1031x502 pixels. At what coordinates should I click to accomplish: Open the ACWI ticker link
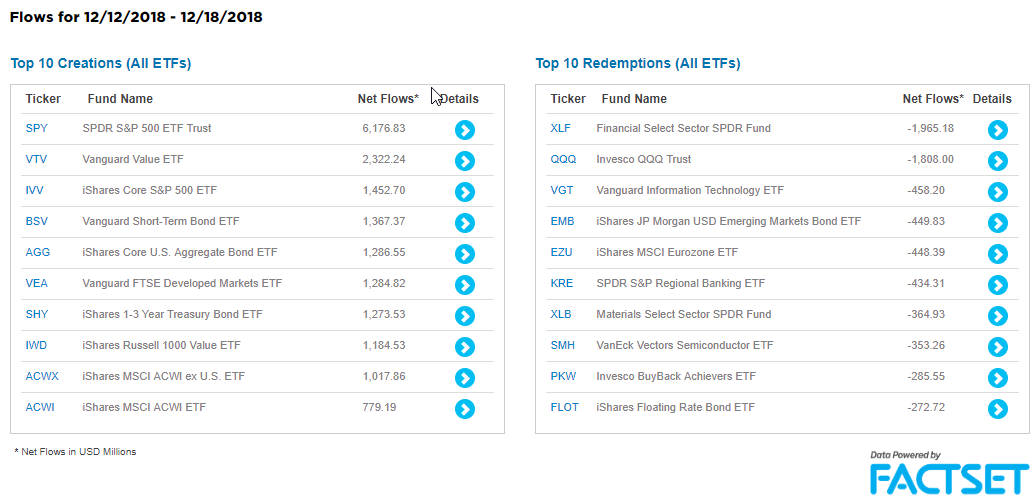(40, 407)
